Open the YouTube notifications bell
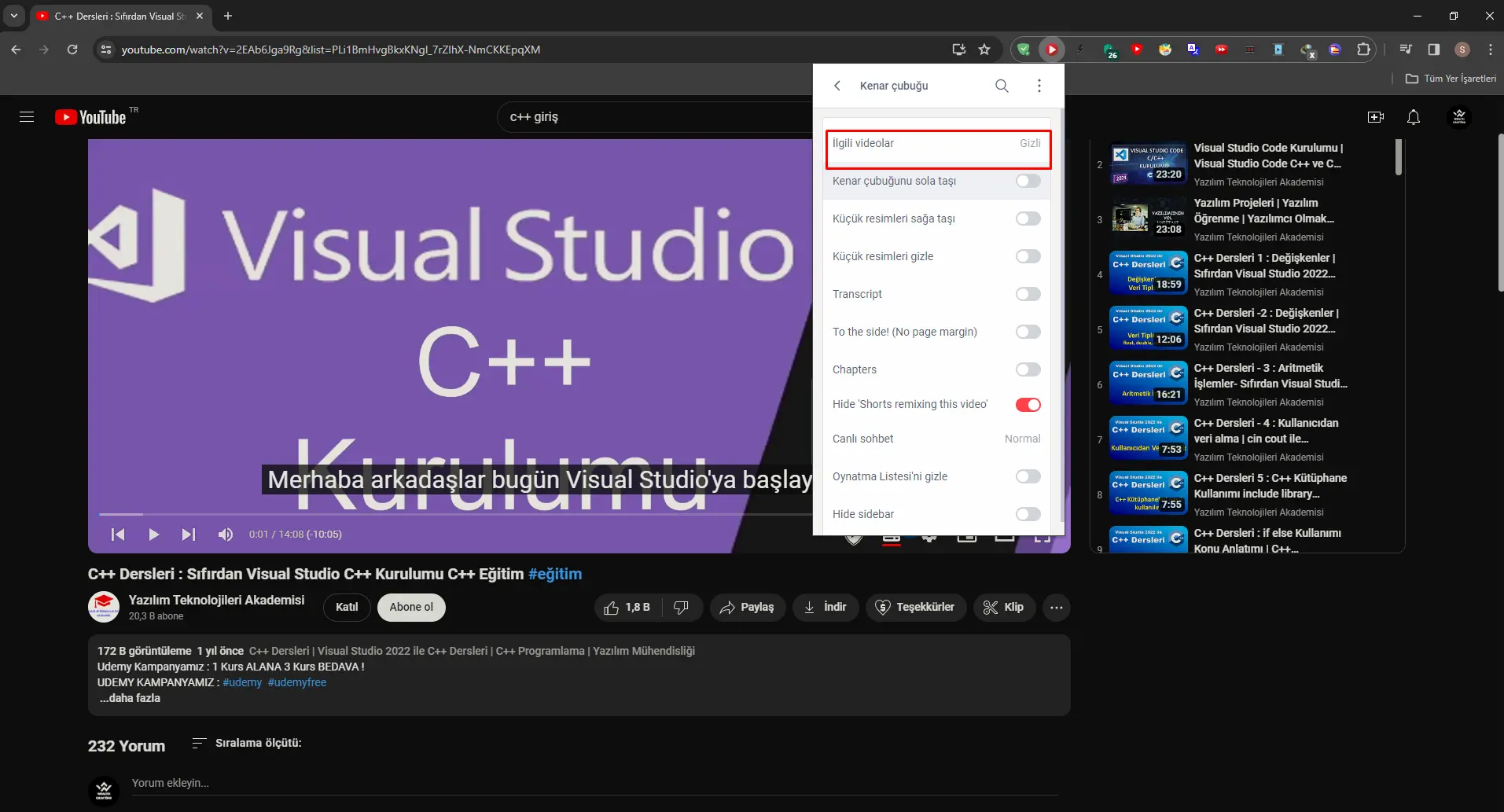 tap(1414, 117)
